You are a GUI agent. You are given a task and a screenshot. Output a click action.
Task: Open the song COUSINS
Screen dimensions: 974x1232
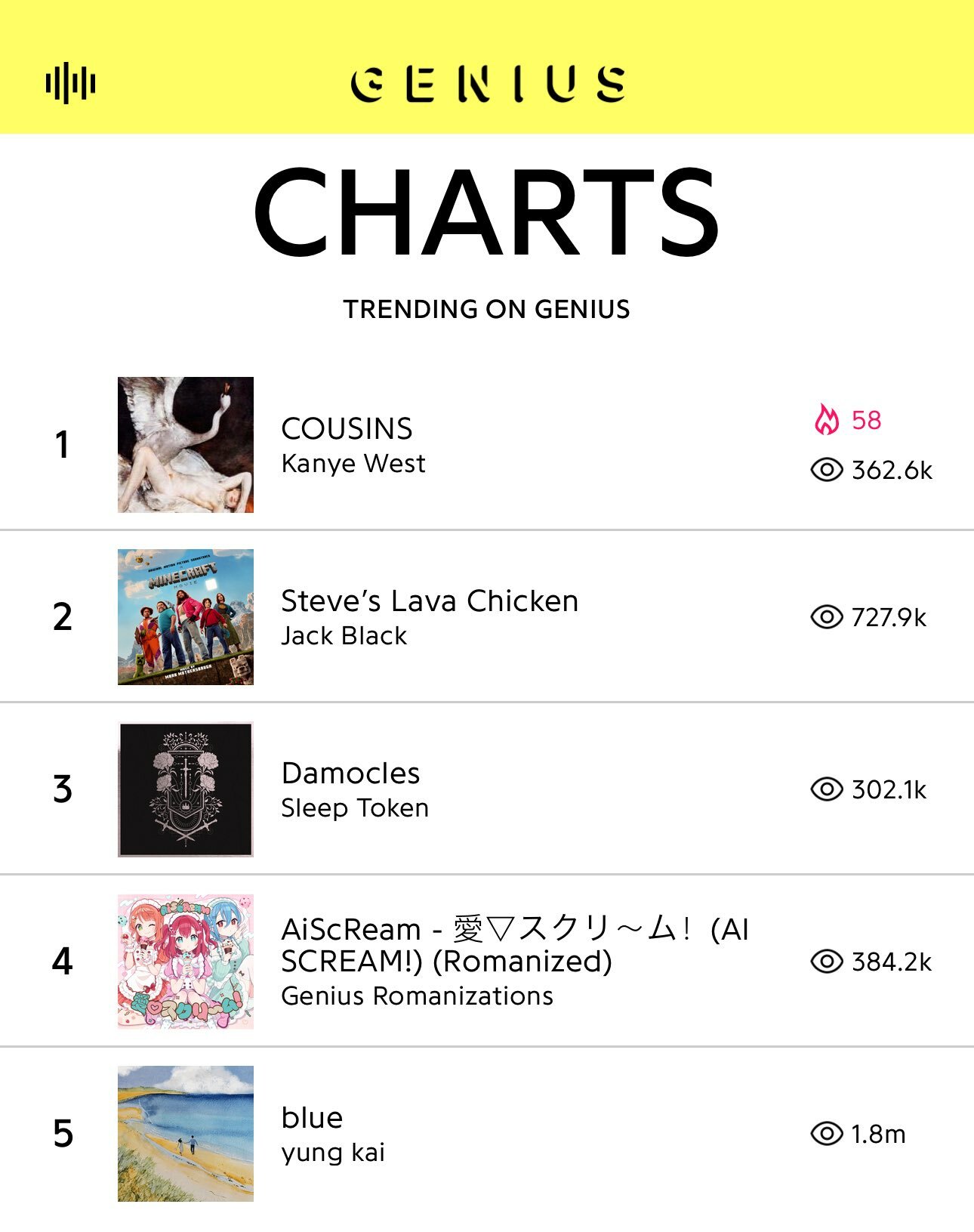[347, 428]
